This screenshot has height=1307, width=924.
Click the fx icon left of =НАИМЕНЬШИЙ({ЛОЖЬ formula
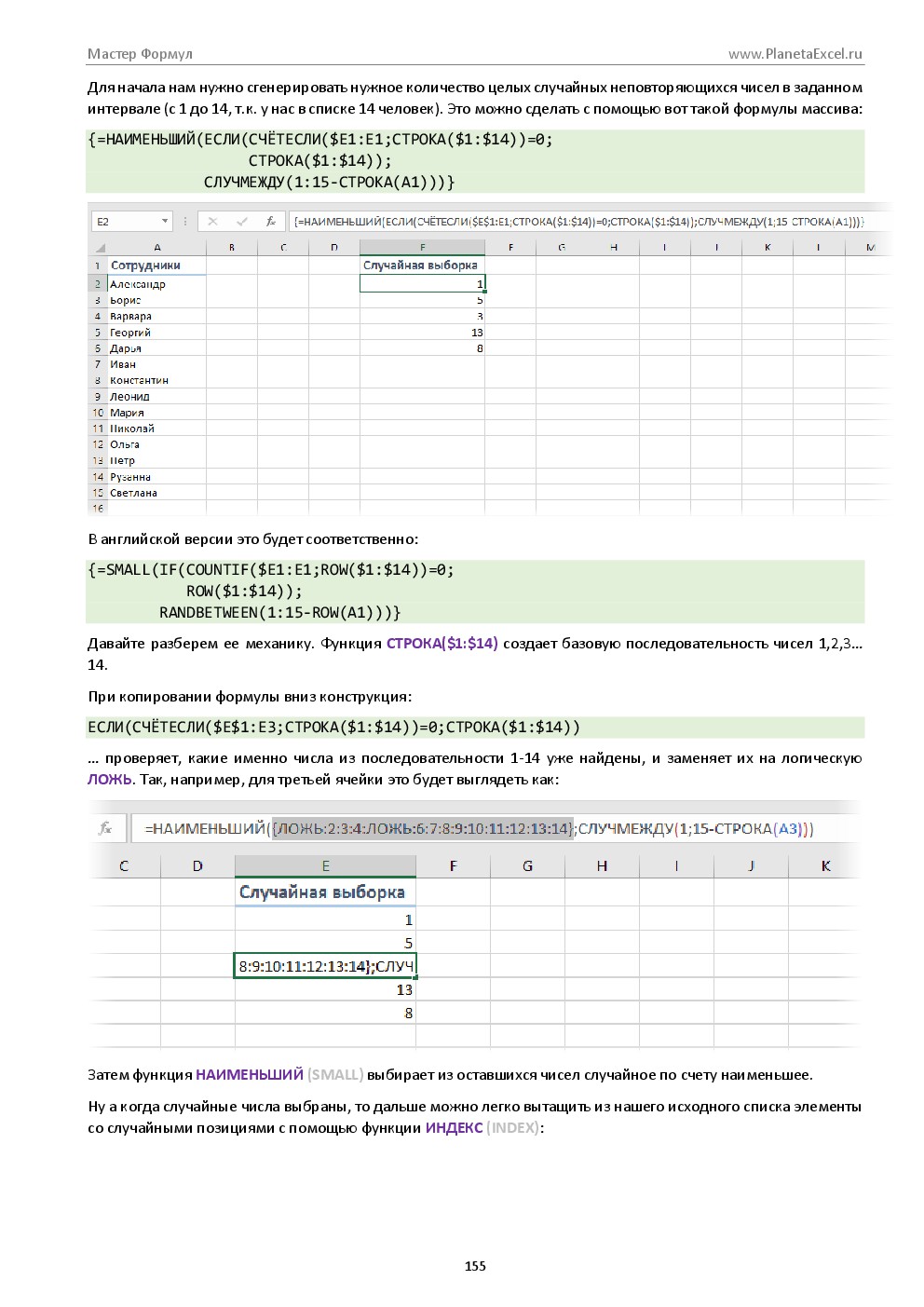tap(105, 828)
